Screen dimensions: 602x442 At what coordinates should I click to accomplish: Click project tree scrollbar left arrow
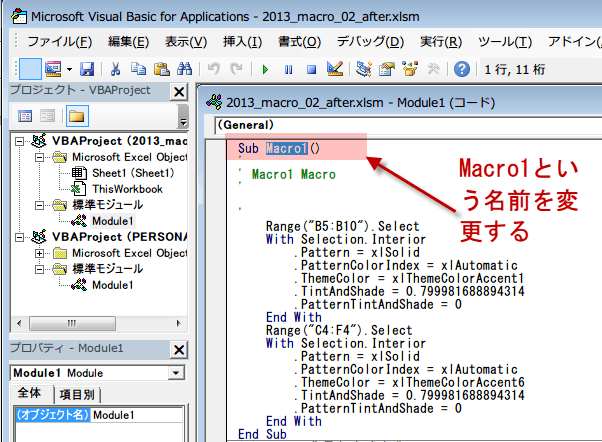(19, 323)
